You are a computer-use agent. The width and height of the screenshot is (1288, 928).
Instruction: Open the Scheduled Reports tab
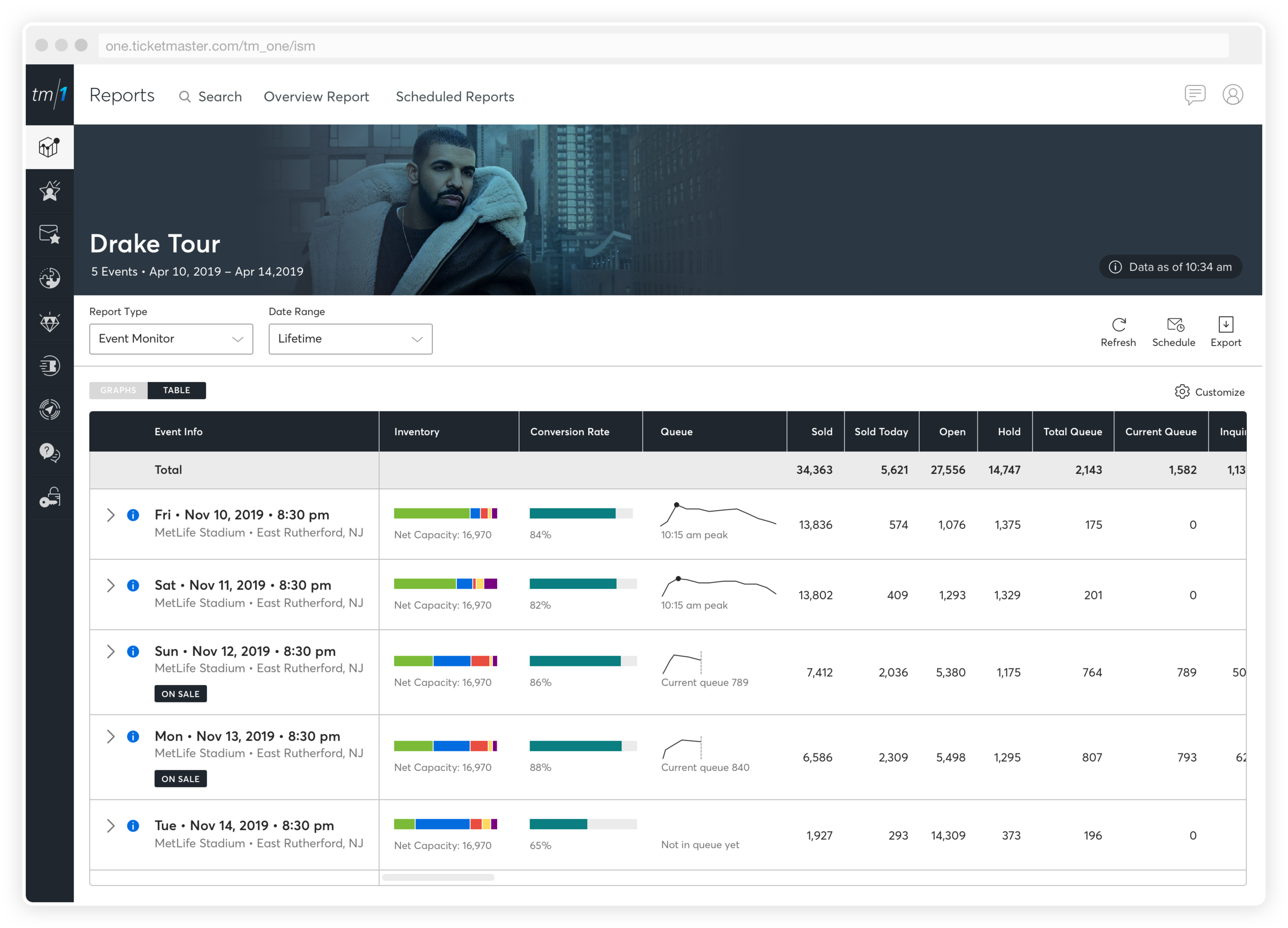coord(455,97)
